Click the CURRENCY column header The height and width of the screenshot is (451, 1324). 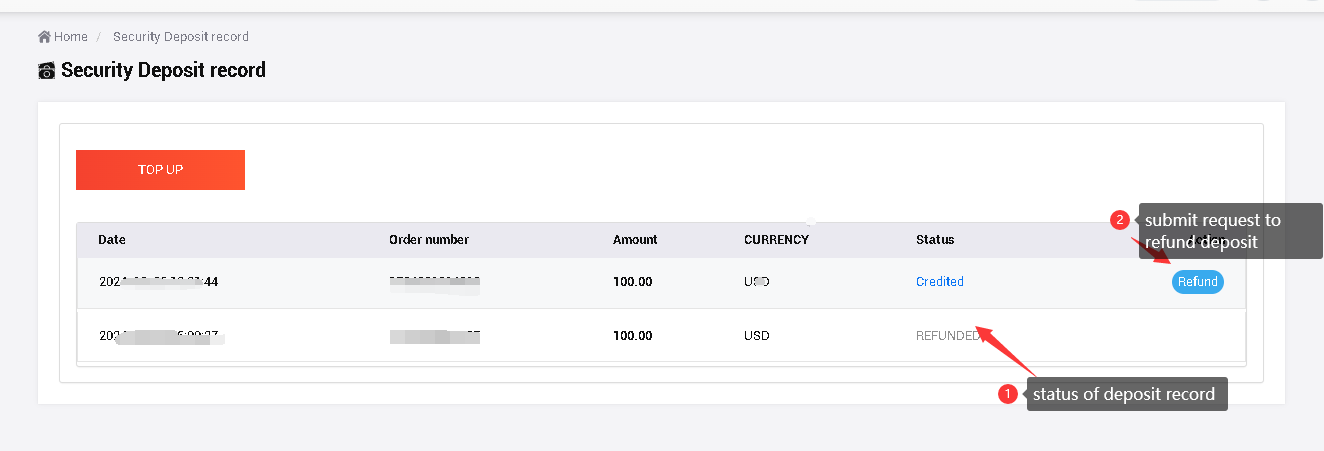click(776, 240)
